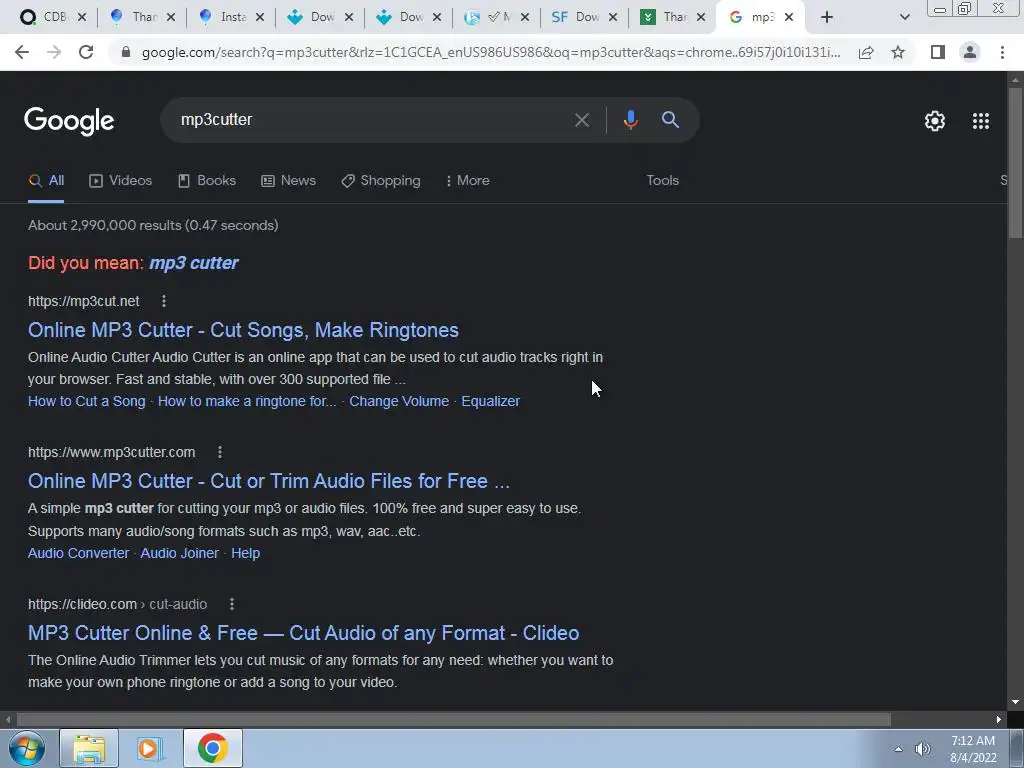Switch to the SF Dow browser tab

(x=575, y=17)
